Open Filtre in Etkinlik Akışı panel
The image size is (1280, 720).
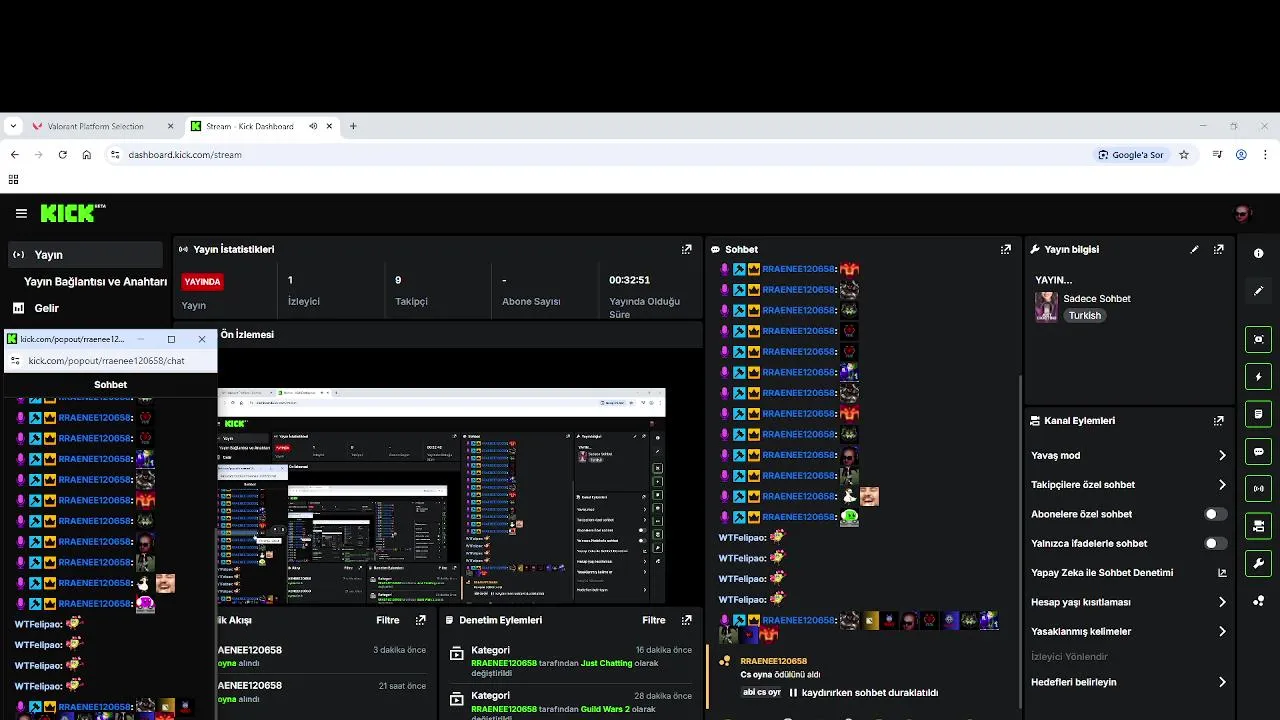tap(387, 620)
